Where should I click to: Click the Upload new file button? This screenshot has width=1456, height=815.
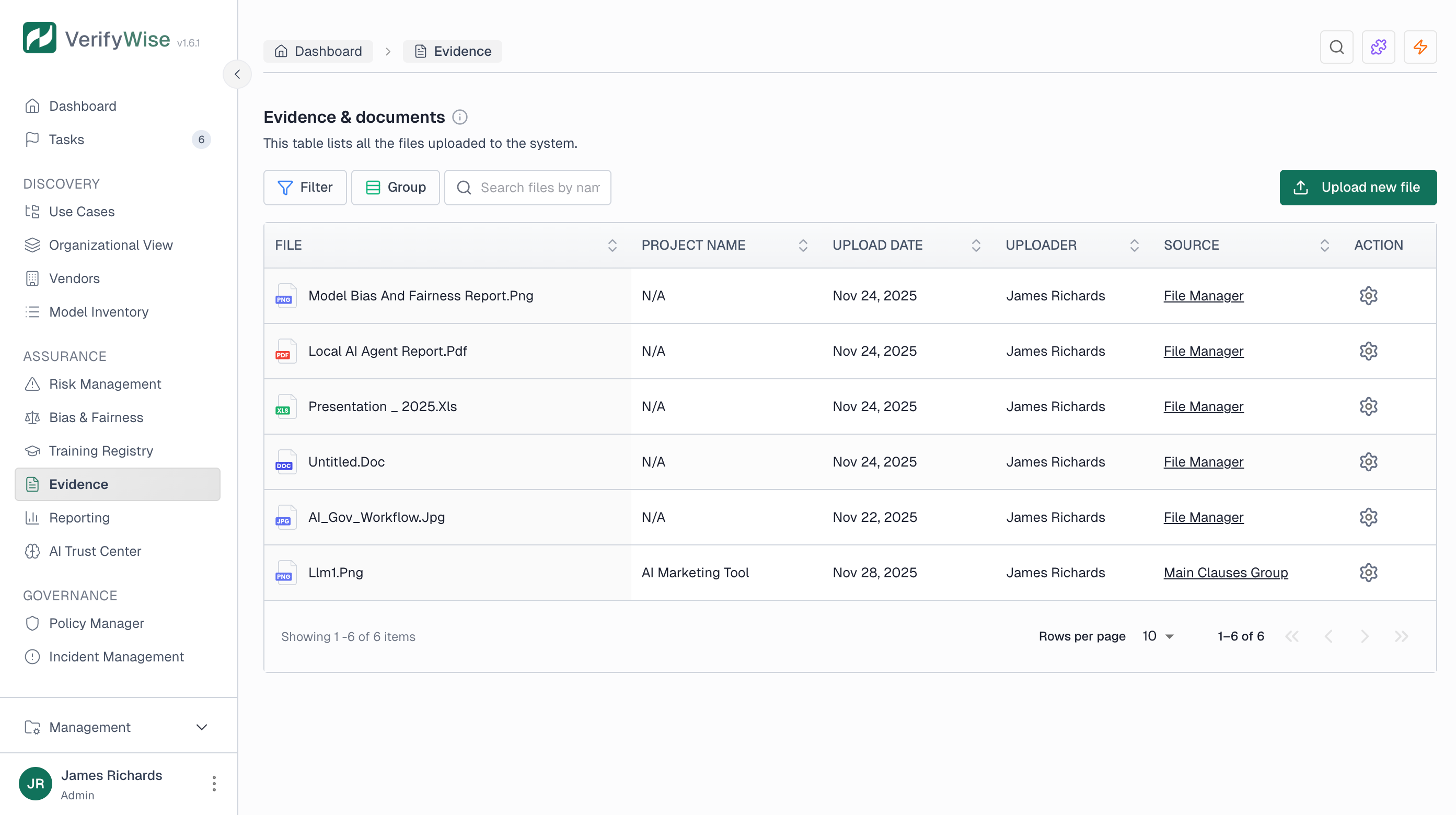pyautogui.click(x=1358, y=187)
